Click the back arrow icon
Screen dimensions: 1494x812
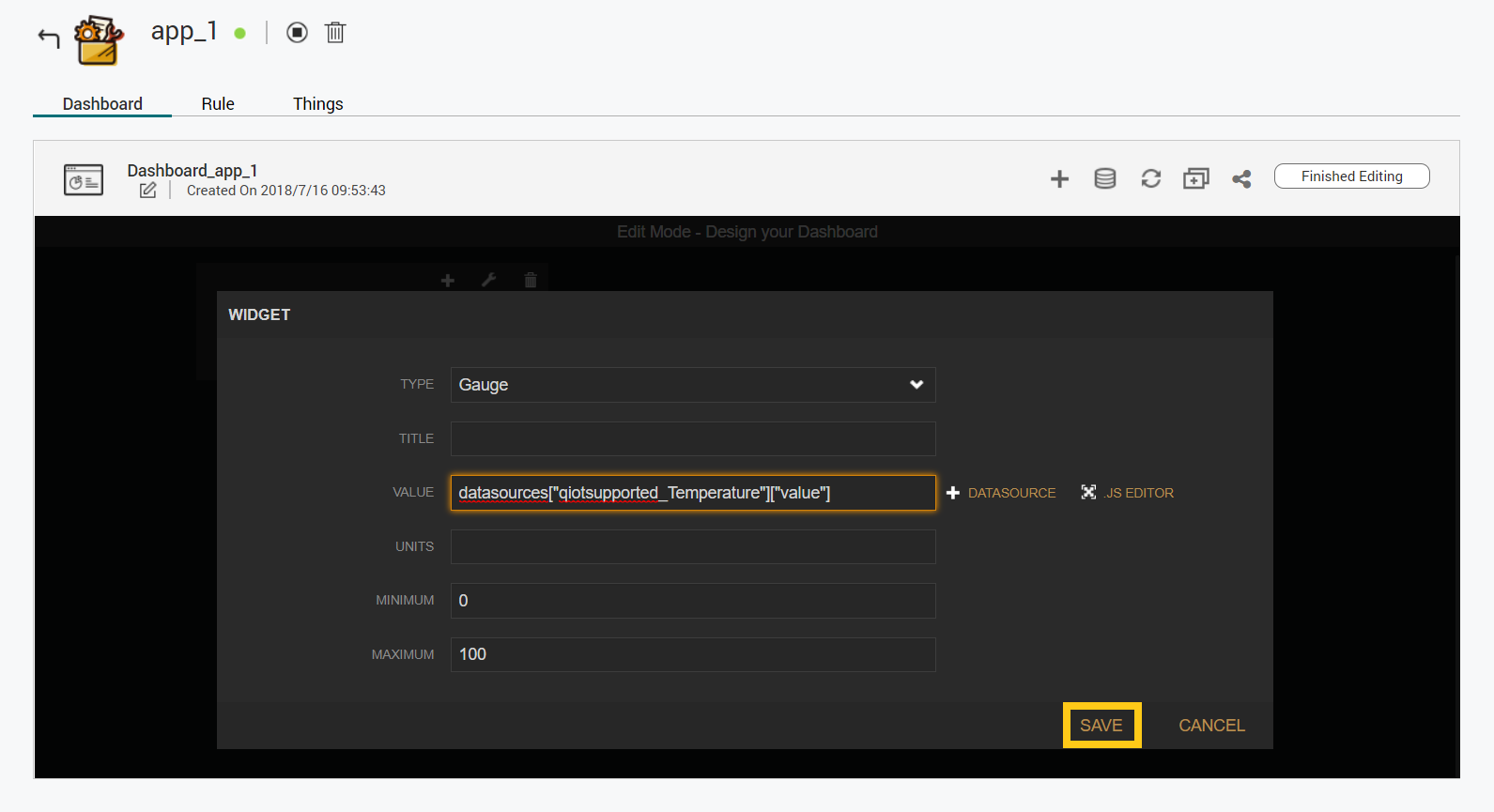[49, 38]
